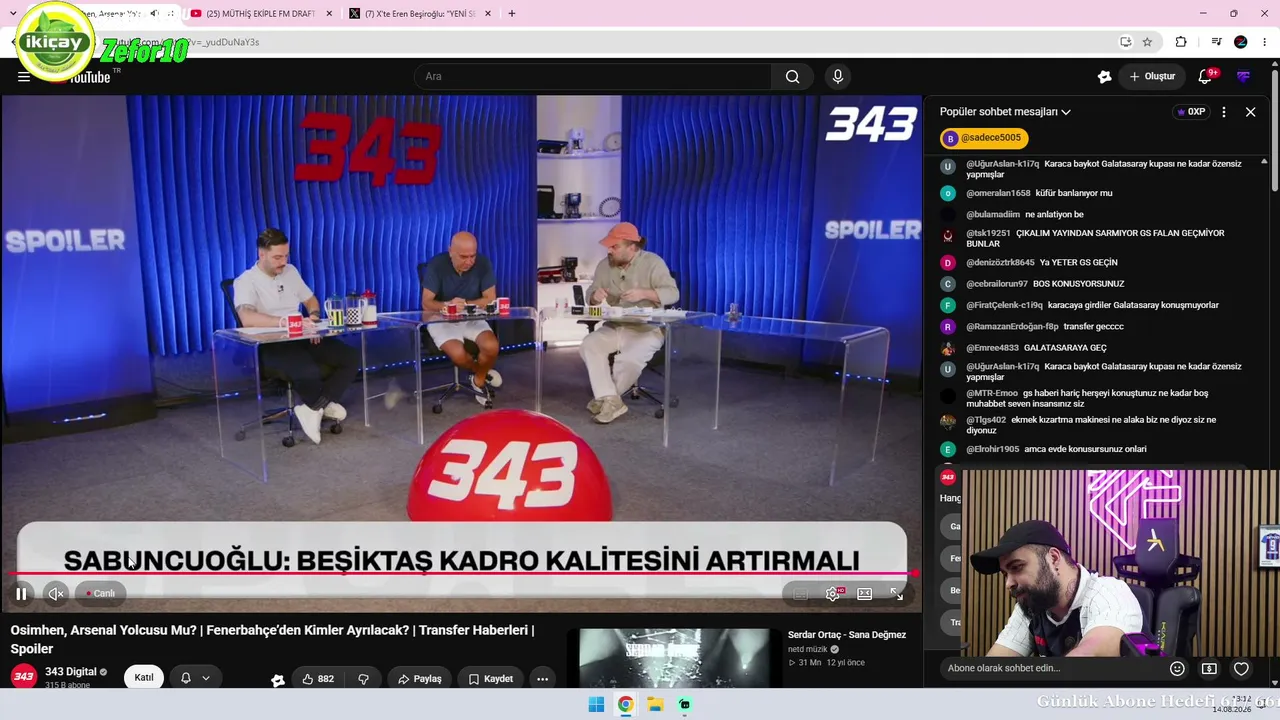1280x720 pixels.
Task: Read the video title starting Osimhen
Action: [x=272, y=640]
